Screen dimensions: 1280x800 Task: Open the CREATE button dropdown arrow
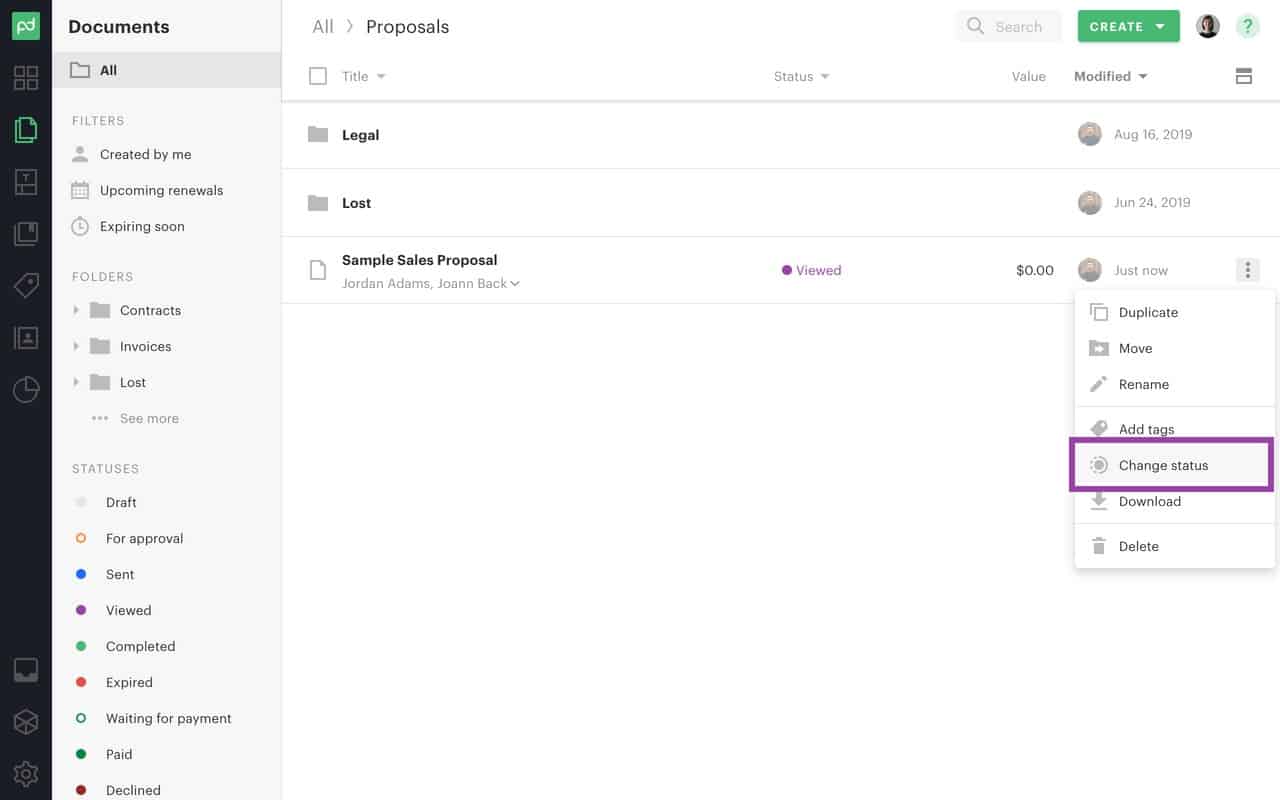point(1160,27)
